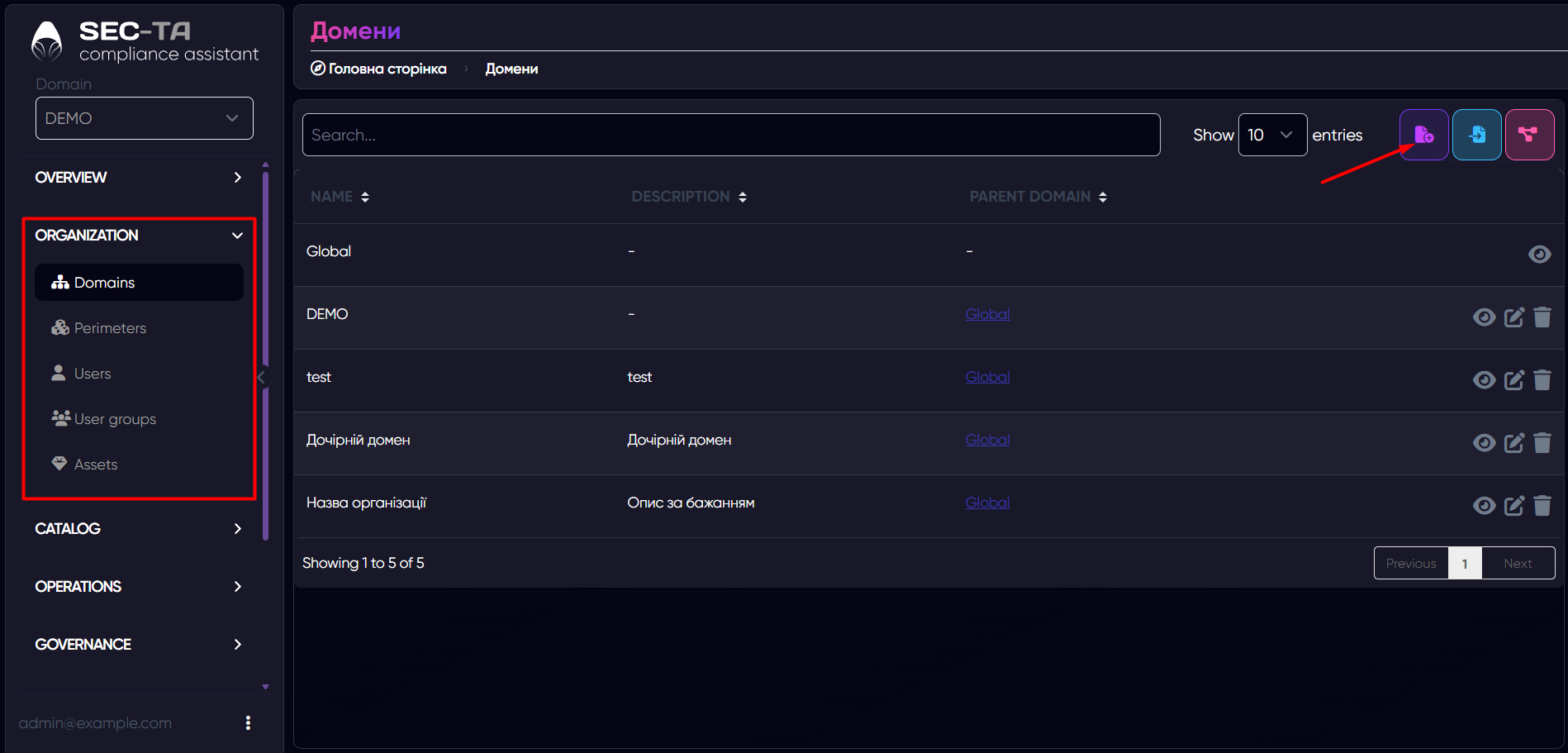The height and width of the screenshot is (753, 1568).
Task: Click the sidebar vertical scrollbar
Action: [265, 355]
